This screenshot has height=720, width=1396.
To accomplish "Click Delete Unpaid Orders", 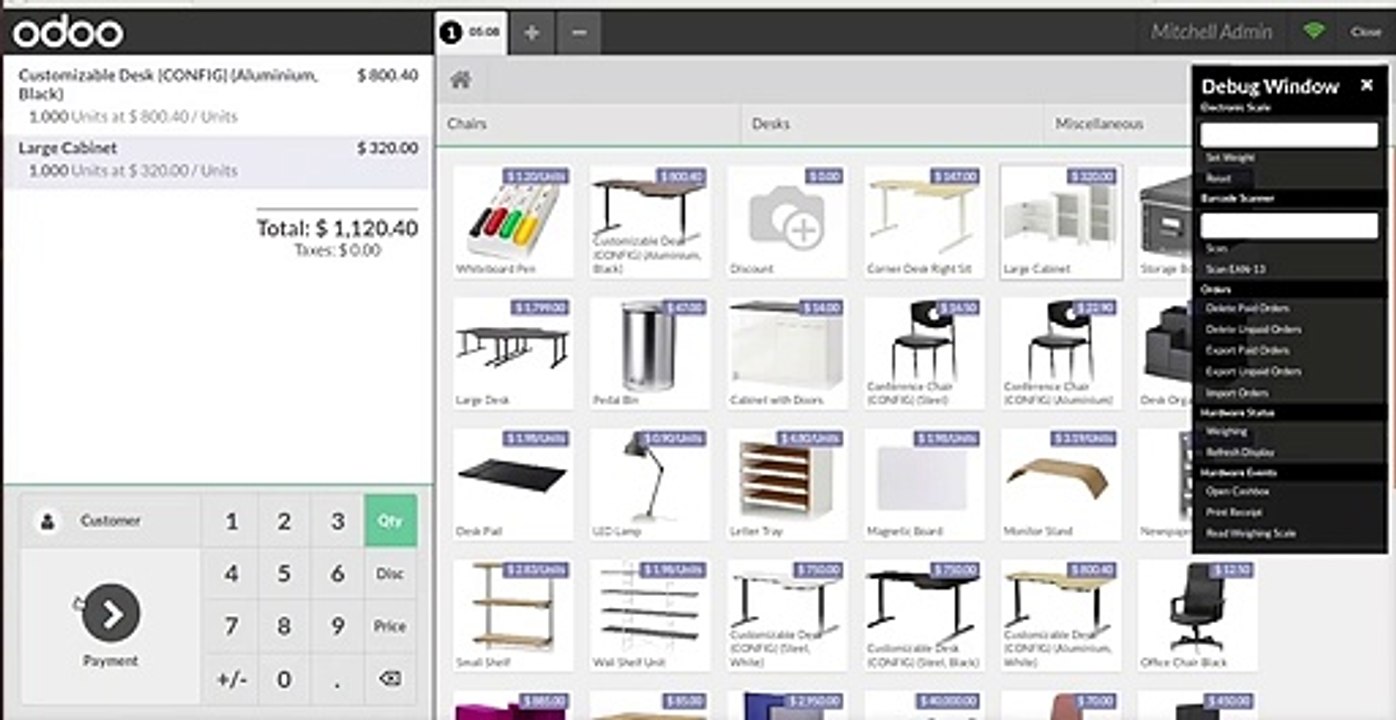I will [1253, 330].
